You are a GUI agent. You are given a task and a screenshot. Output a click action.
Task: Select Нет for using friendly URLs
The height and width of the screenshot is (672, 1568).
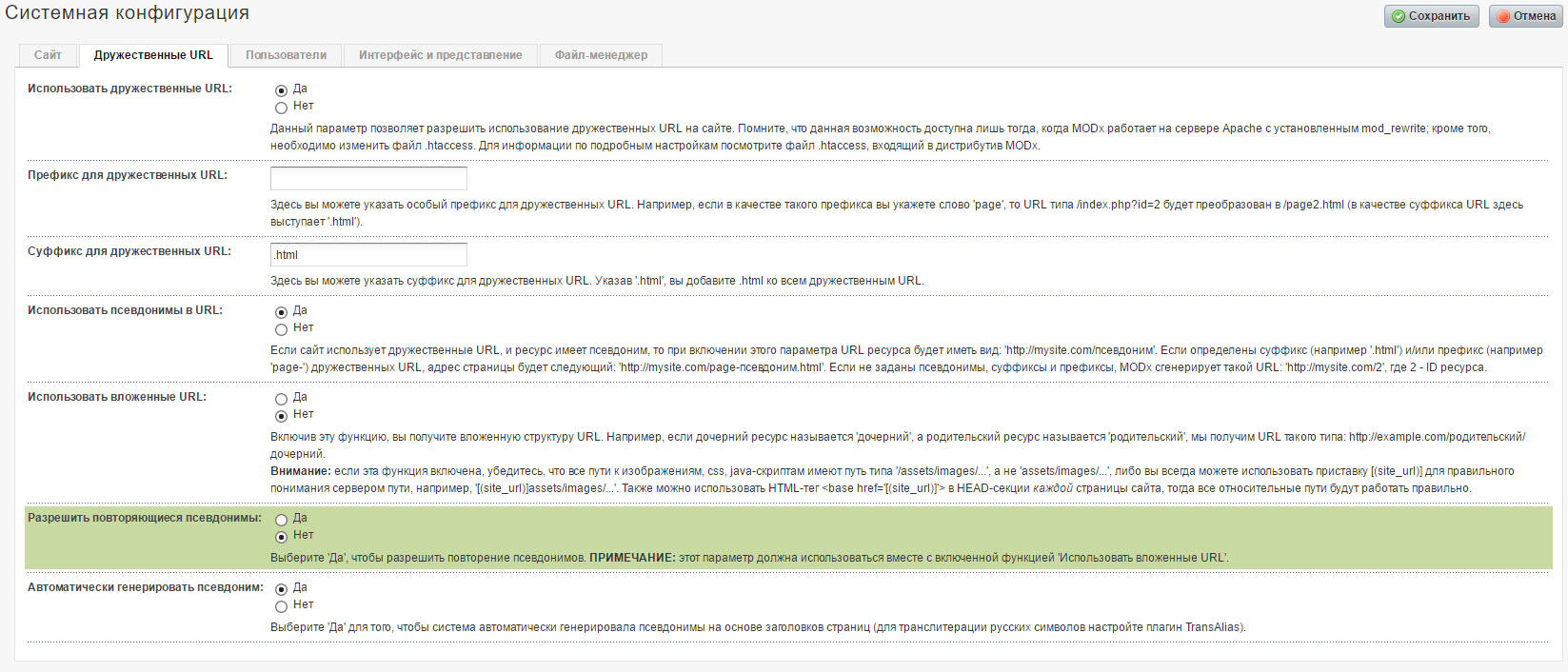point(281,108)
